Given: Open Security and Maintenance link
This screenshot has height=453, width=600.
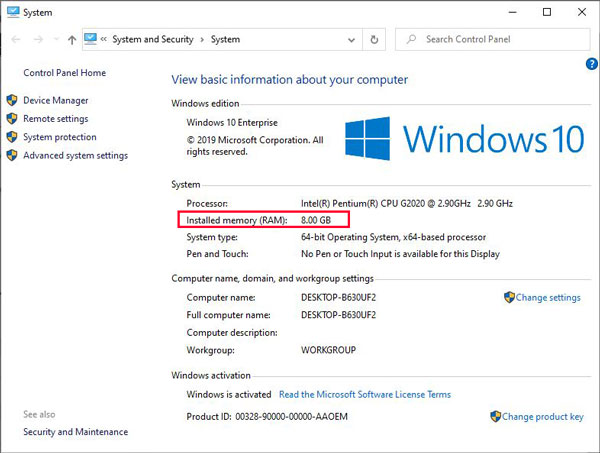Looking at the screenshot, I should click(x=76, y=432).
